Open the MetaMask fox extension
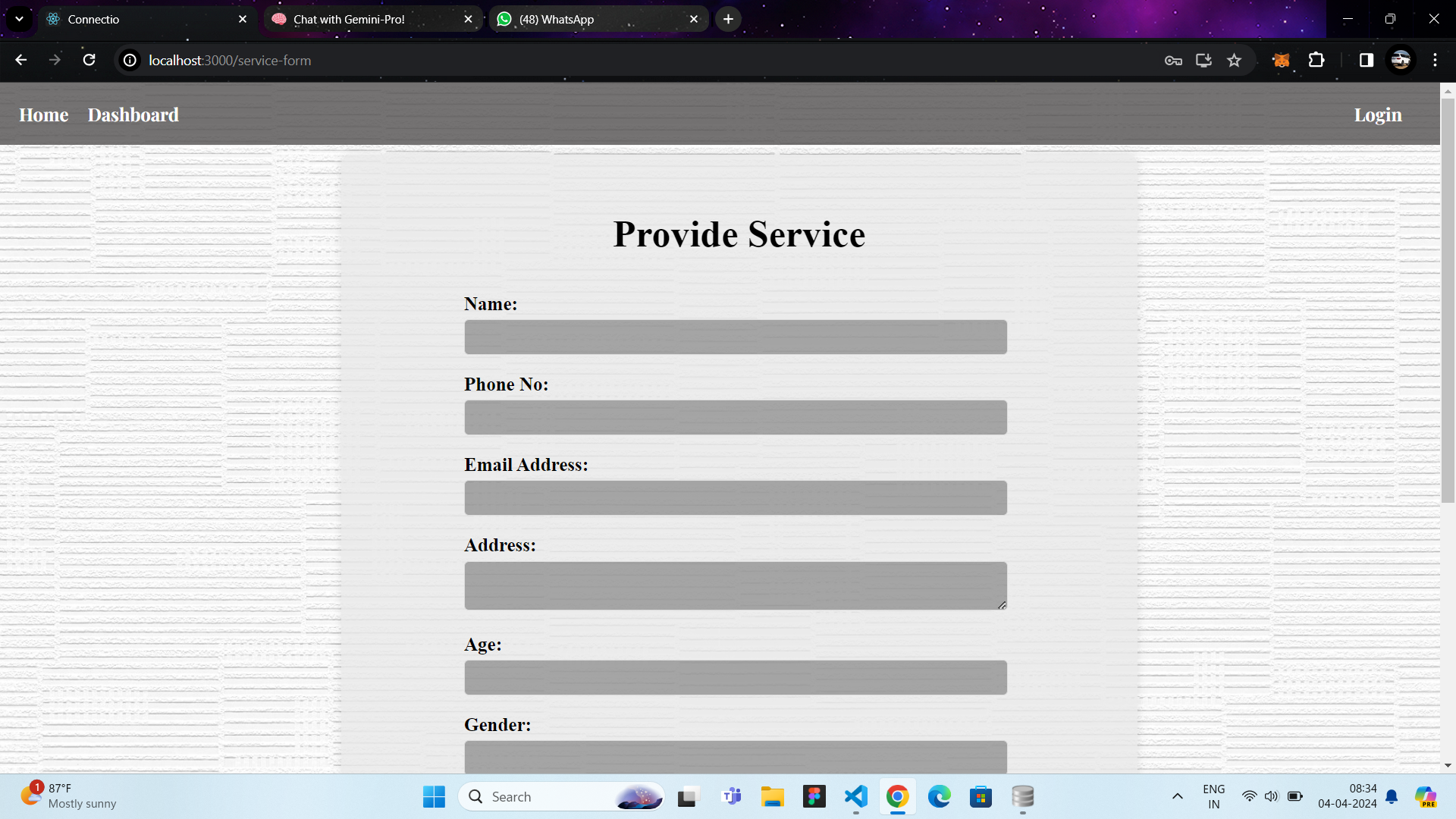The image size is (1456, 819). [1281, 60]
